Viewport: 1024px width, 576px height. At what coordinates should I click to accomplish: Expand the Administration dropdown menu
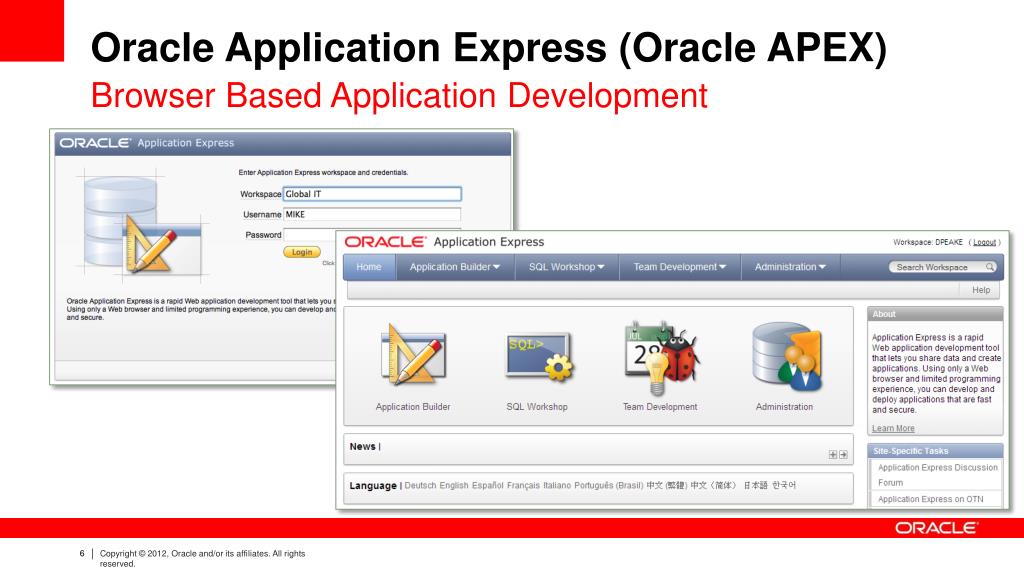tap(790, 267)
